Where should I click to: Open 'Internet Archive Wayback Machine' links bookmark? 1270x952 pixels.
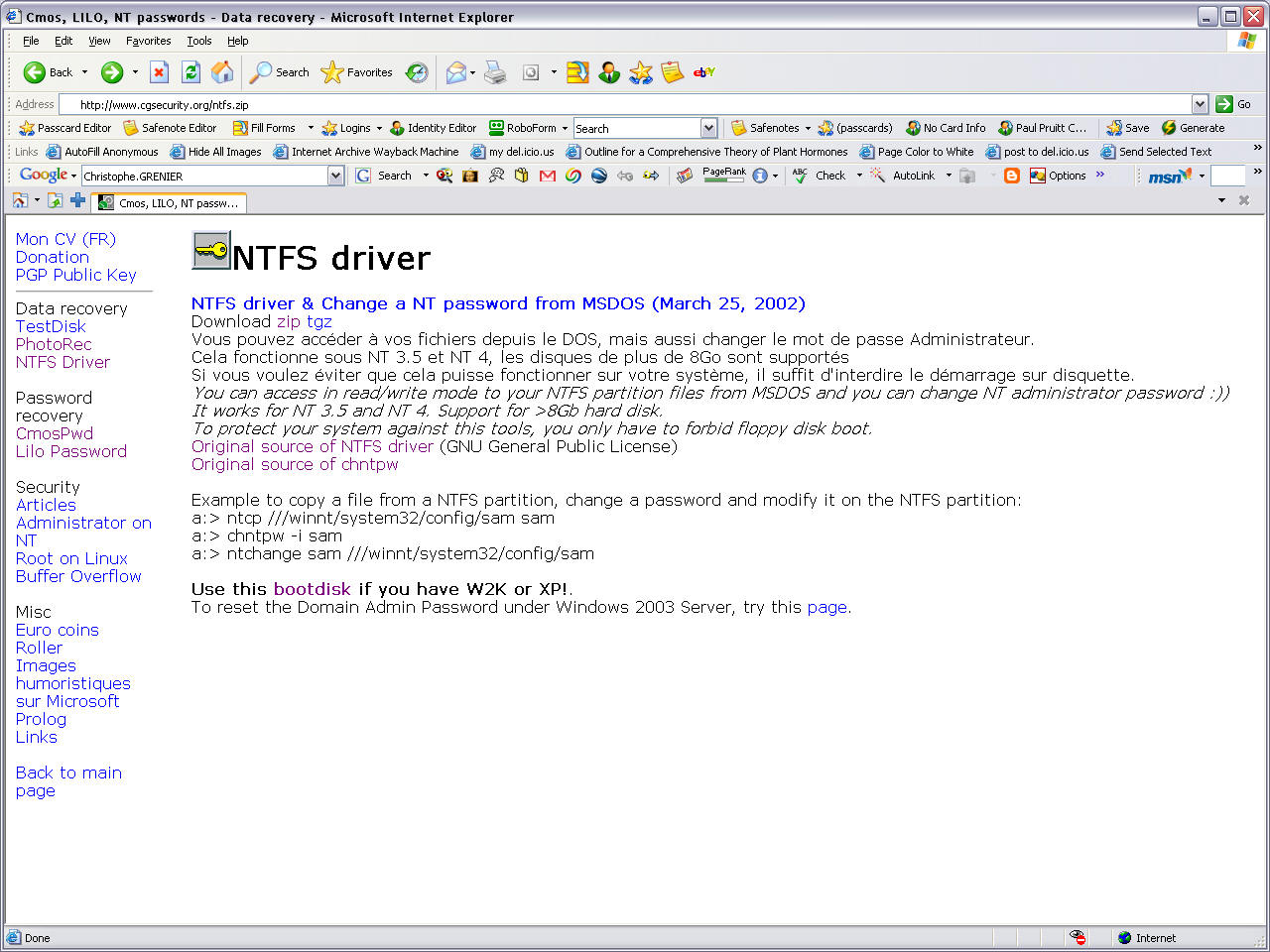(x=366, y=152)
